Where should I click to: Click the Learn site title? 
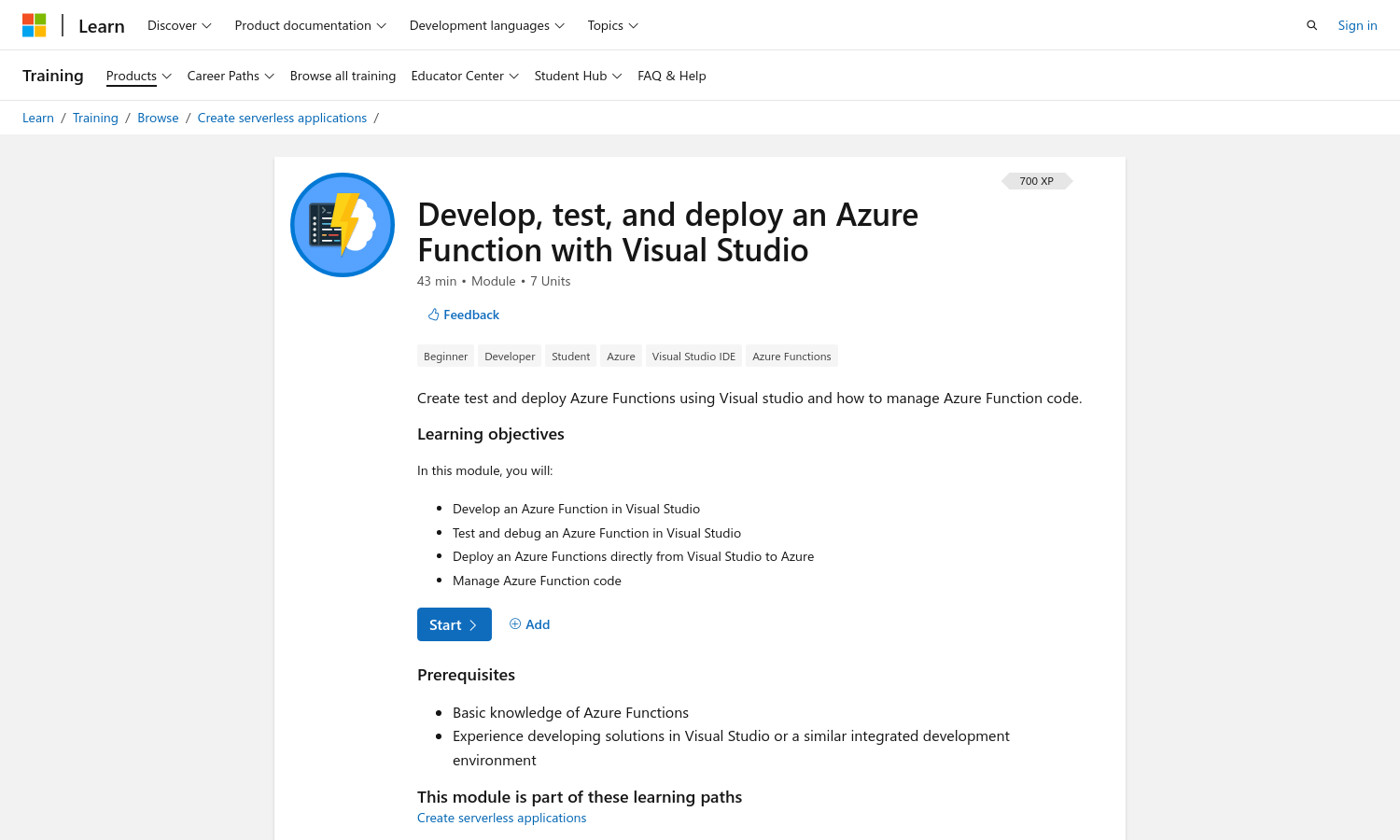pos(102,26)
